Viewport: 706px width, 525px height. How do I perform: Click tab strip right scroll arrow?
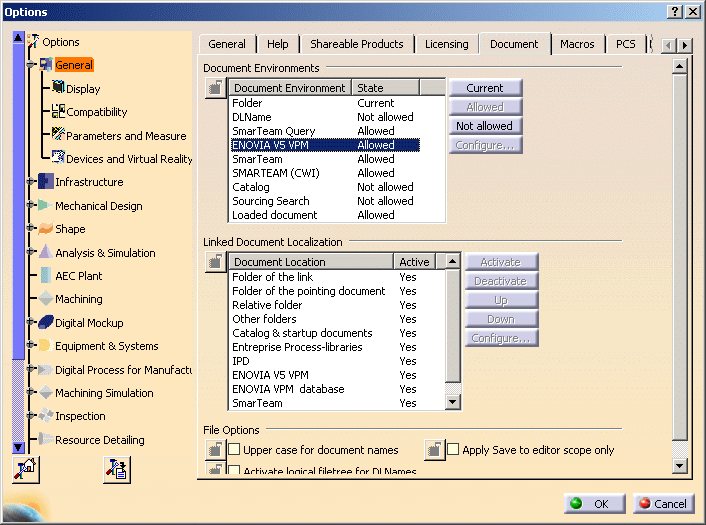coord(685,45)
